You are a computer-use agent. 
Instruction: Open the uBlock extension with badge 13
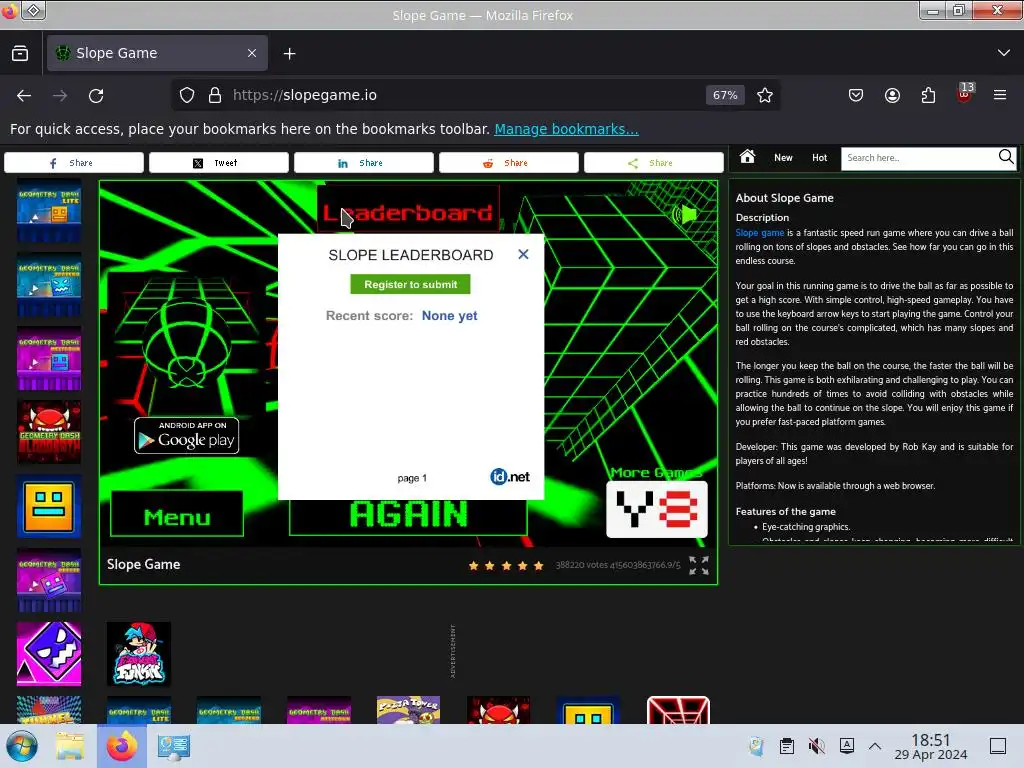tap(965, 93)
